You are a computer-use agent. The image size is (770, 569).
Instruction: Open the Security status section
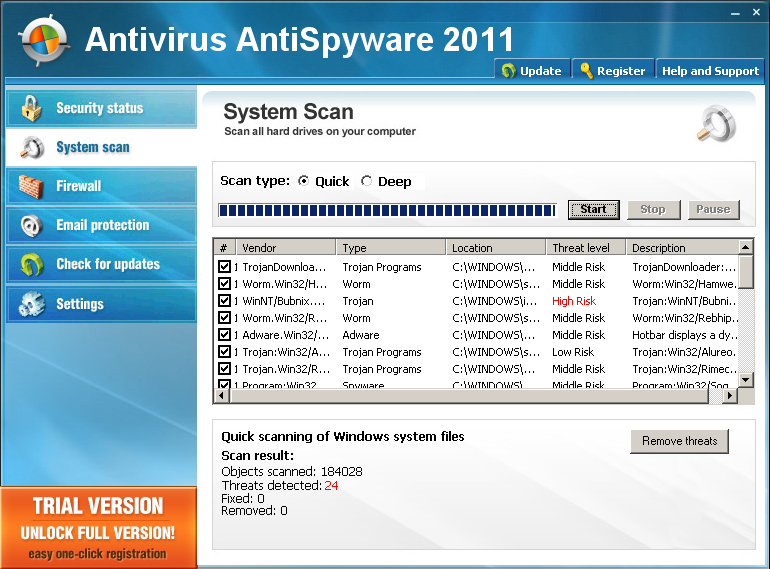(101, 108)
